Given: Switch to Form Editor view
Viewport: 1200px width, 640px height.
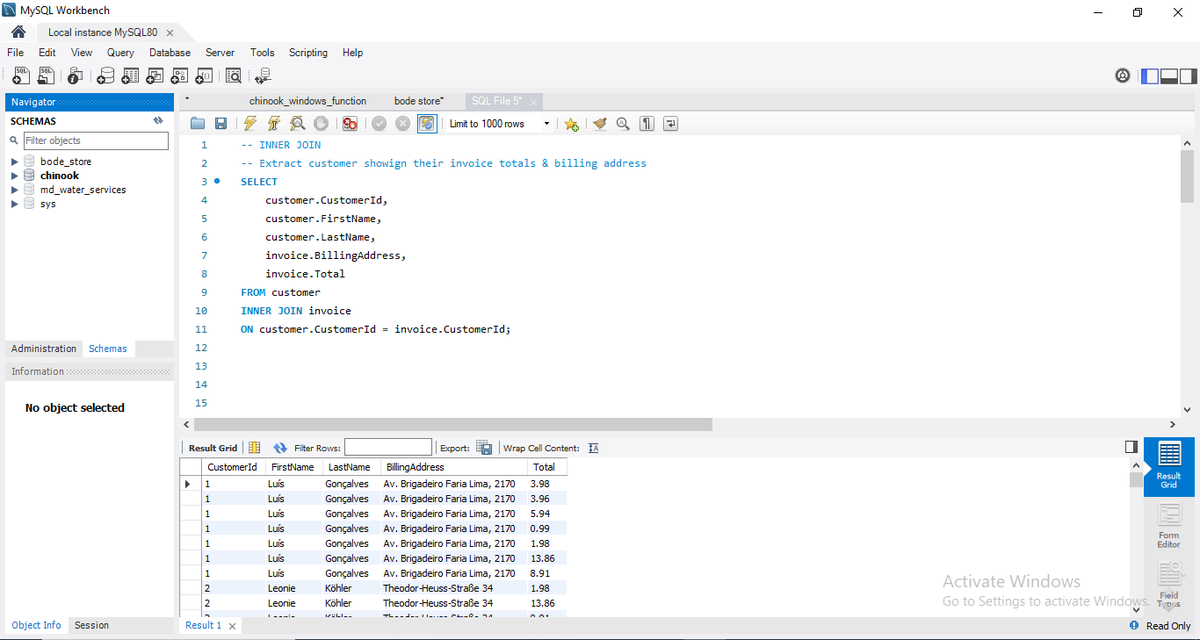Looking at the screenshot, I should point(1169,527).
